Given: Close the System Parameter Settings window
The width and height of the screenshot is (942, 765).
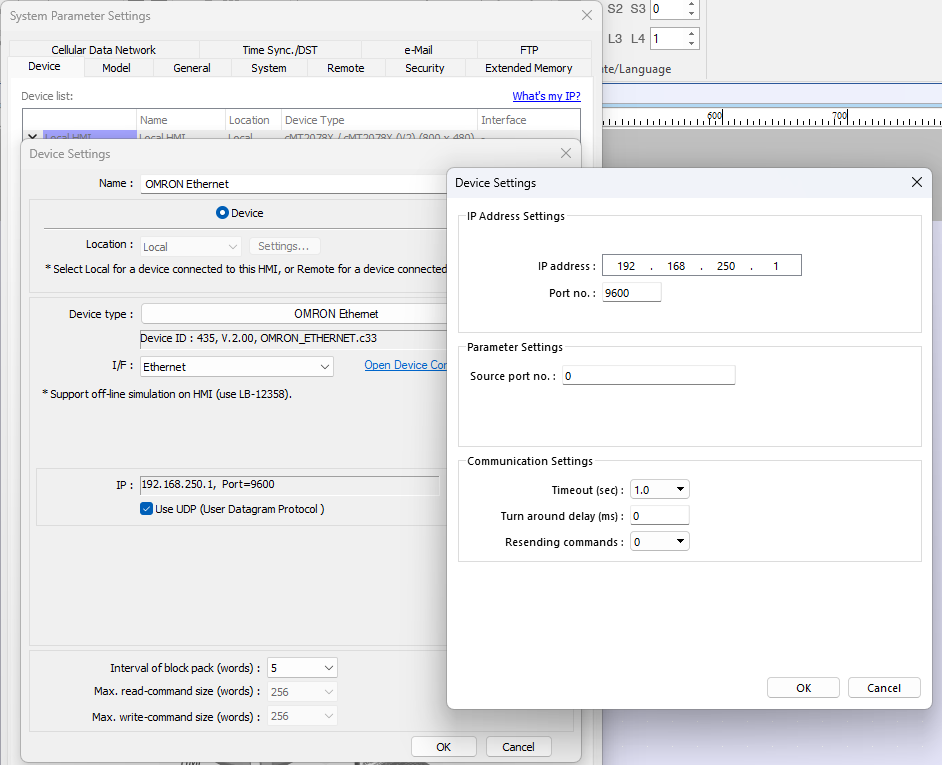Looking at the screenshot, I should (587, 15).
